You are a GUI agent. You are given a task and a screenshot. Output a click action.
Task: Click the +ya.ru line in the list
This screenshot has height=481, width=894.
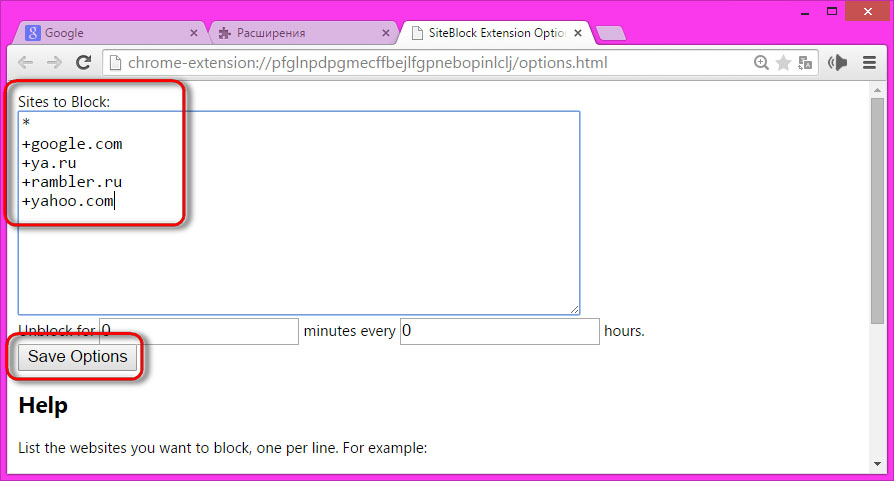click(x=49, y=164)
